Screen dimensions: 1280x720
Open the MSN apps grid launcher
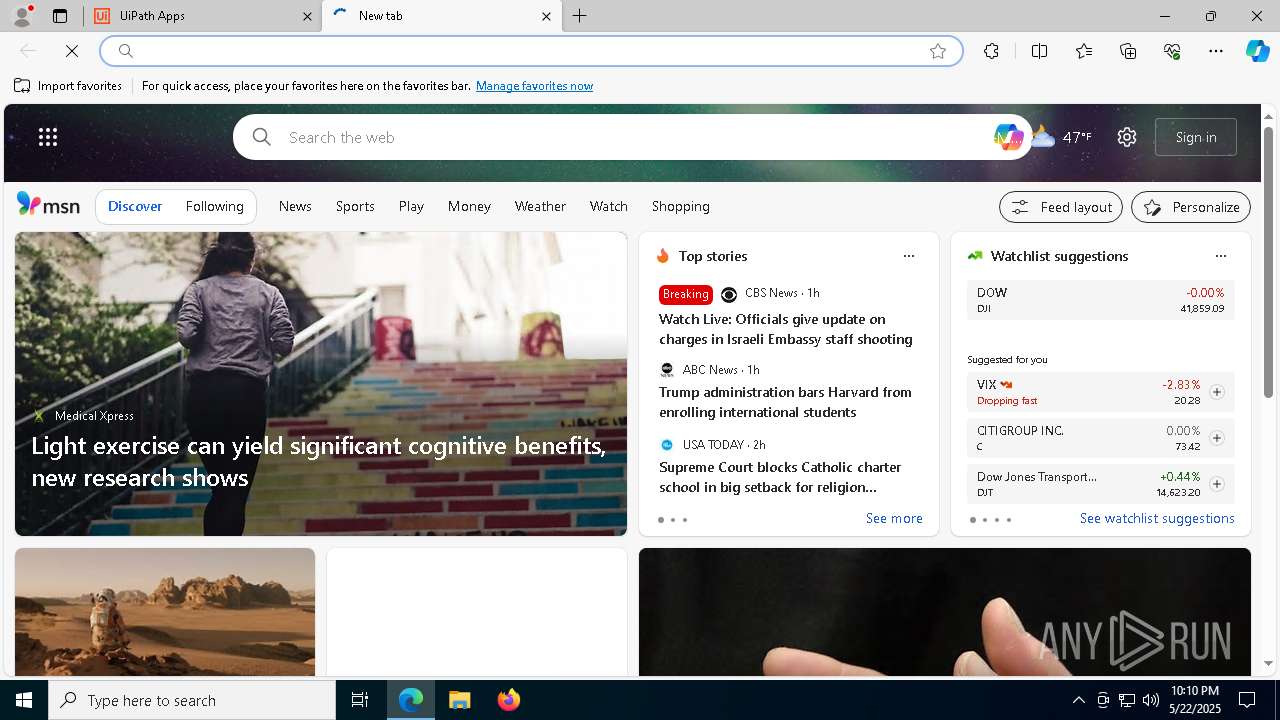pos(48,137)
